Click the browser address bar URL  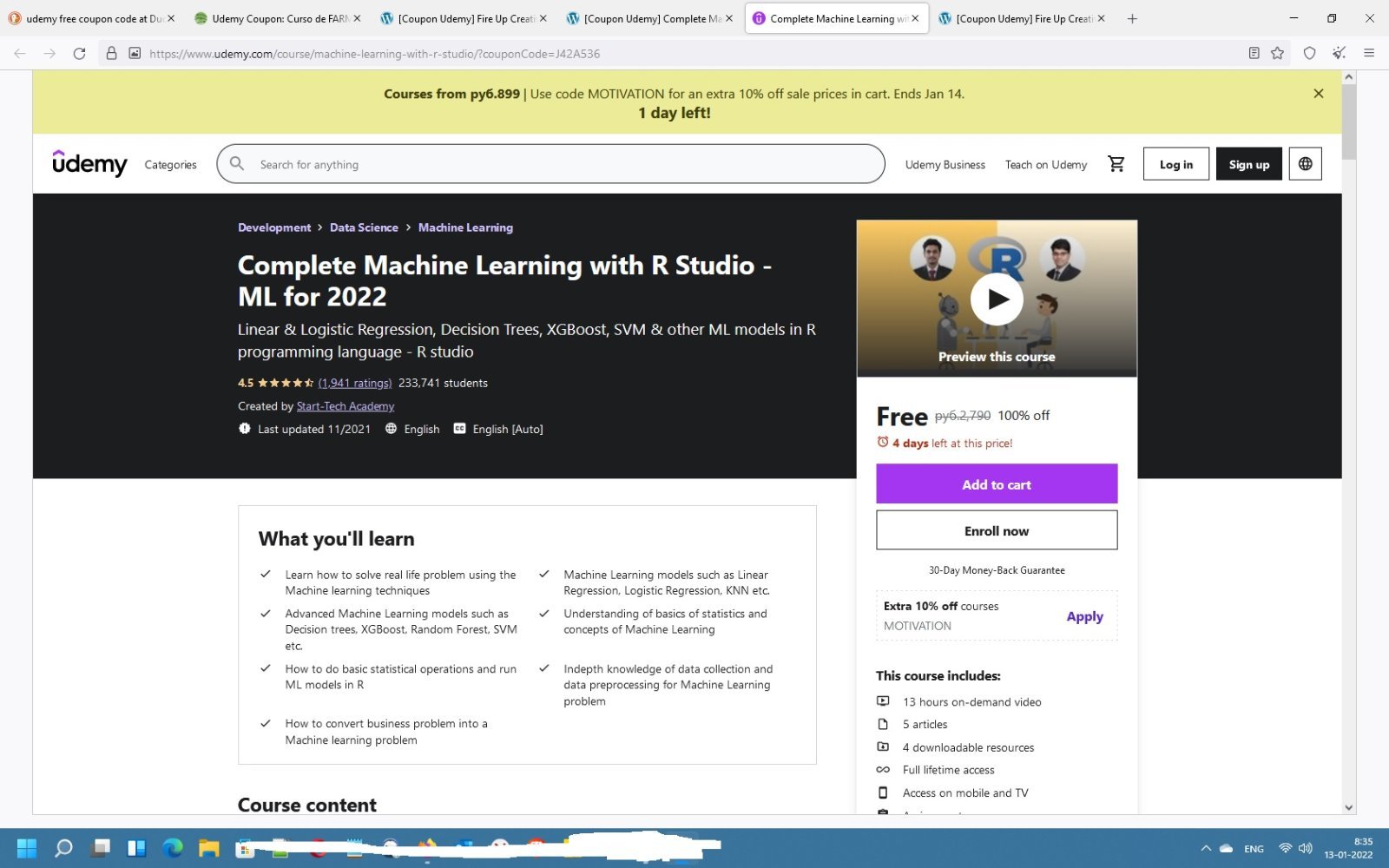pyautogui.click(x=374, y=54)
